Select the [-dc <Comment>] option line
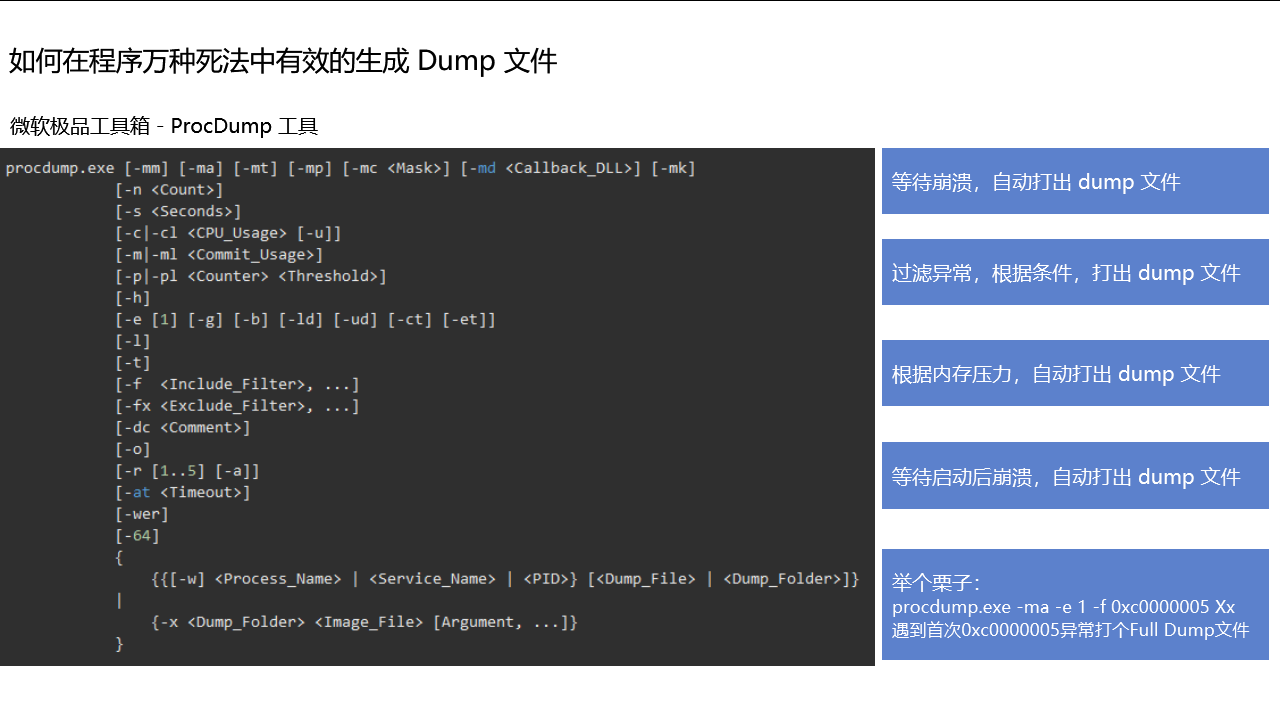Viewport: 1280px width, 720px height. (183, 427)
